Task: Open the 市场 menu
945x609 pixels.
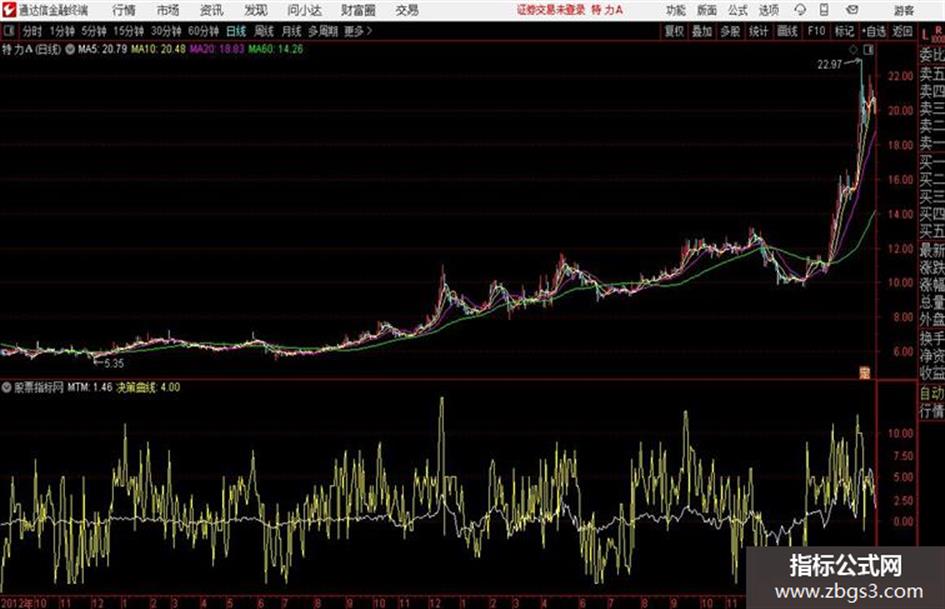Action: [168, 10]
